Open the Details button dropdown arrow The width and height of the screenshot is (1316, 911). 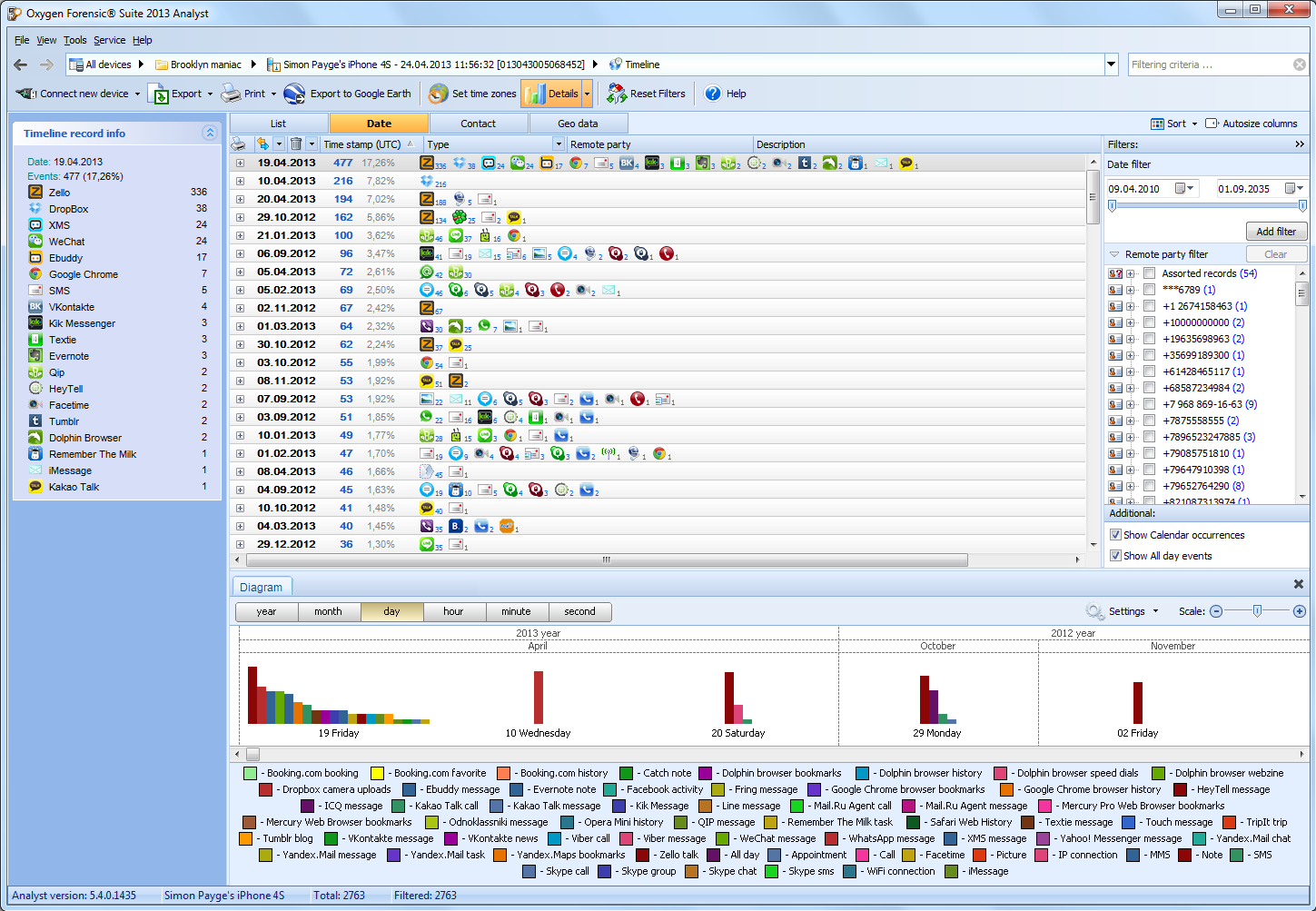[588, 94]
